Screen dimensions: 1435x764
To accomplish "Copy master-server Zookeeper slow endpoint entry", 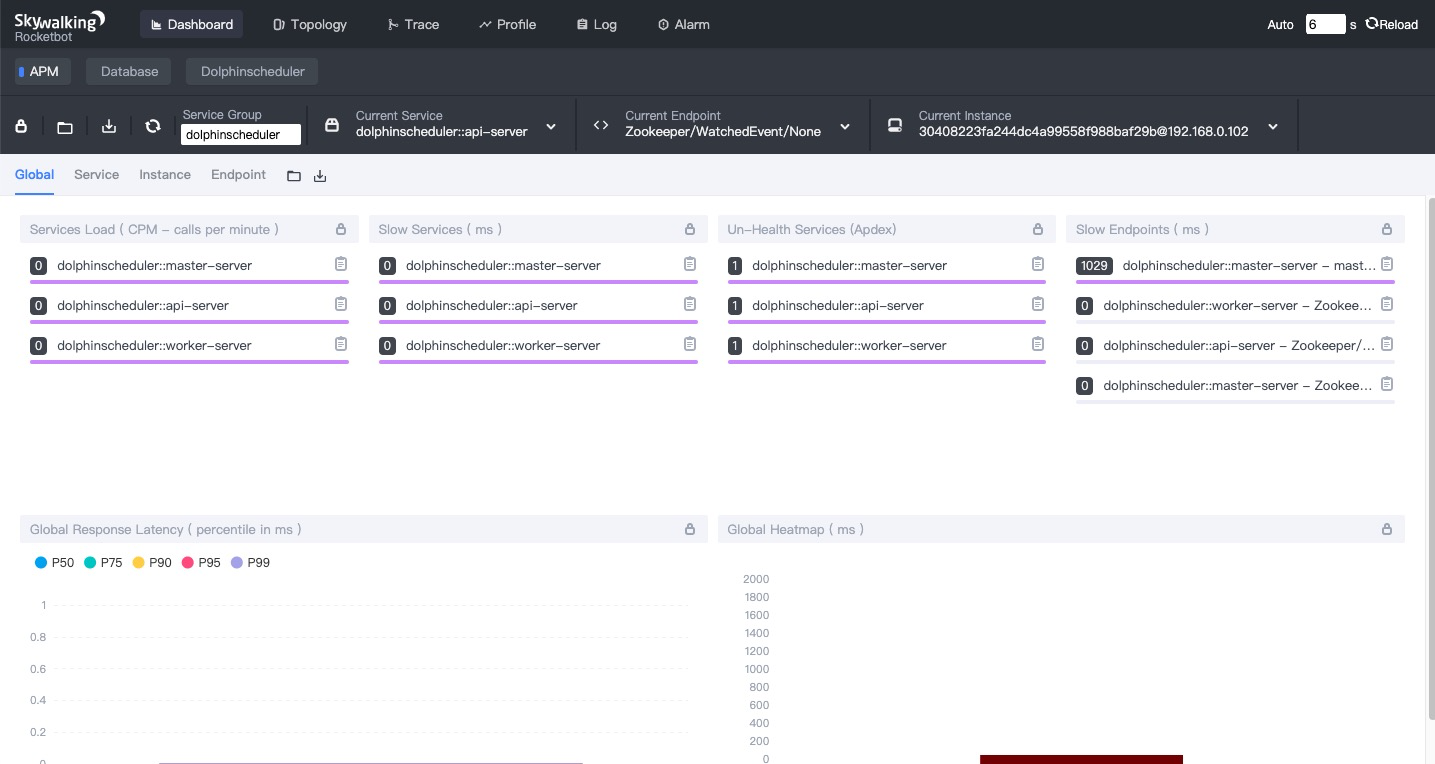I will 1387,384.
